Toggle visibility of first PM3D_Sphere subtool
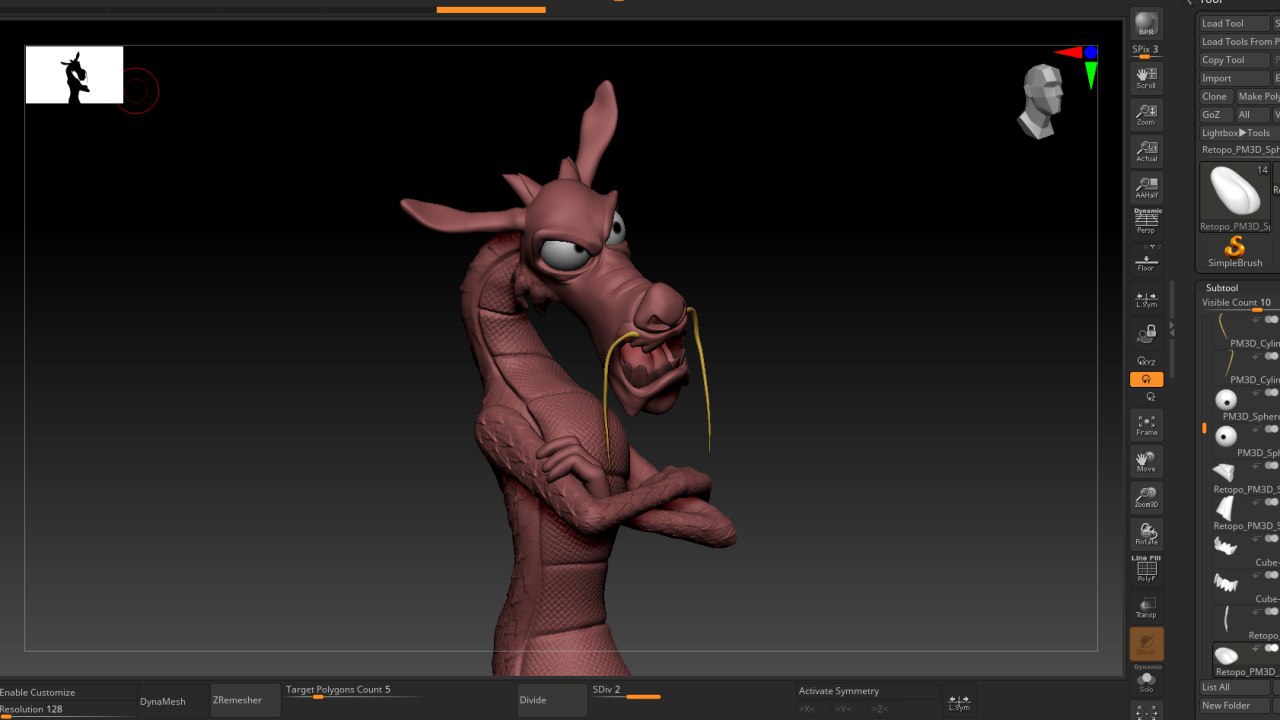This screenshot has width=1280, height=720. [1272, 393]
